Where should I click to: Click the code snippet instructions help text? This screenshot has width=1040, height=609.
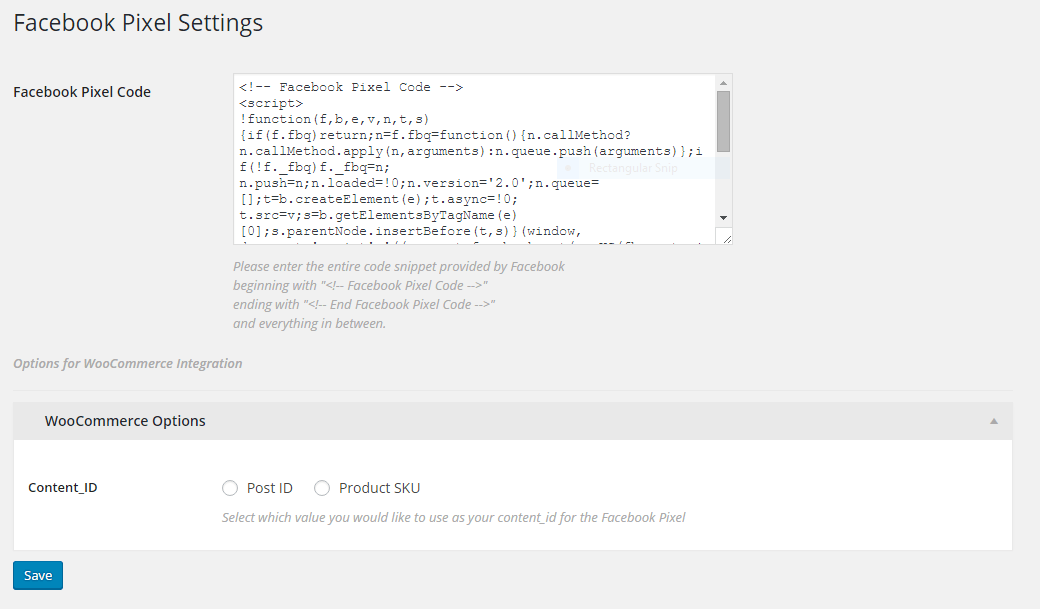(x=398, y=295)
